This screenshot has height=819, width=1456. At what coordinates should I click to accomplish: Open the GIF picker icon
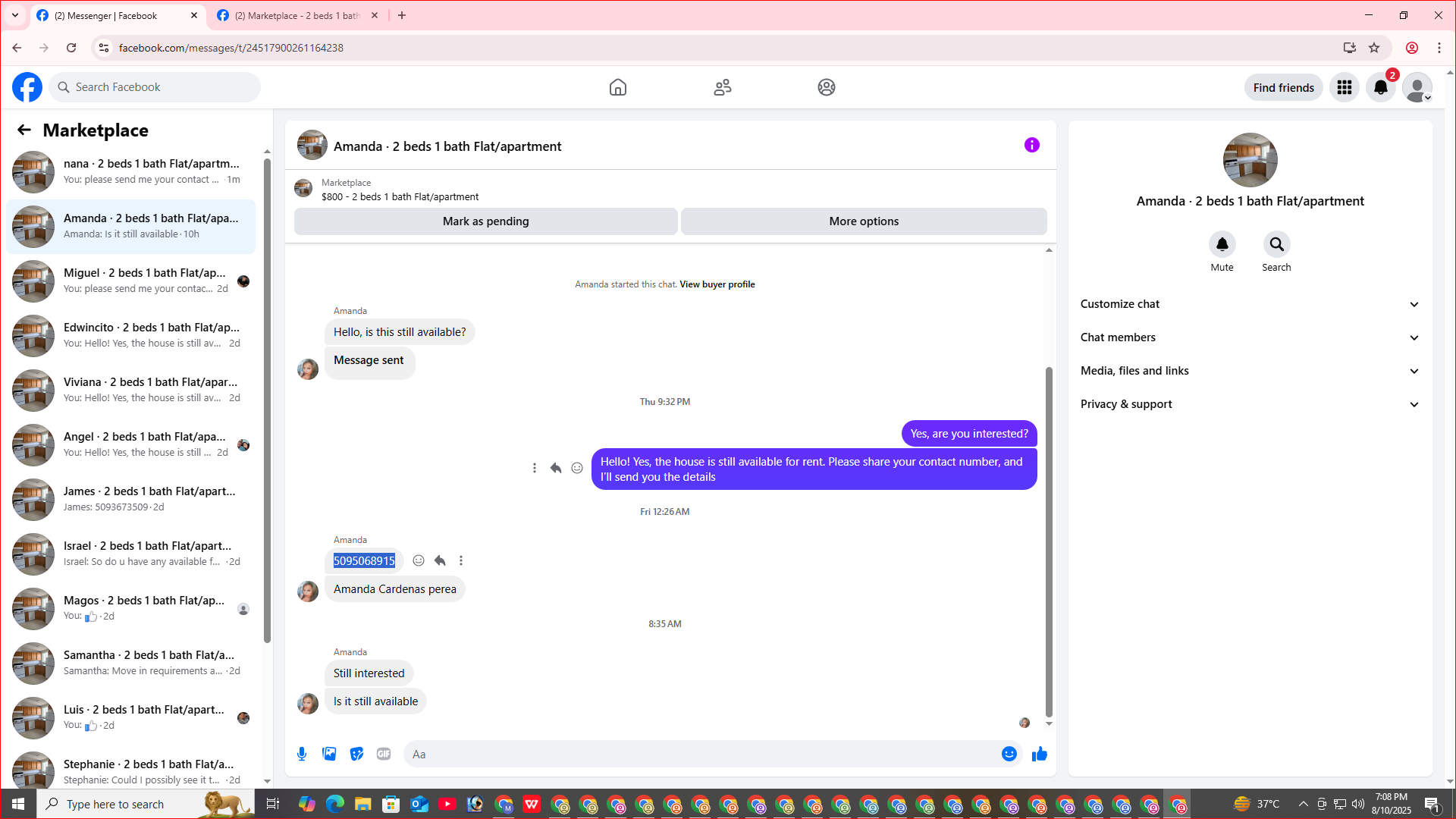384,754
